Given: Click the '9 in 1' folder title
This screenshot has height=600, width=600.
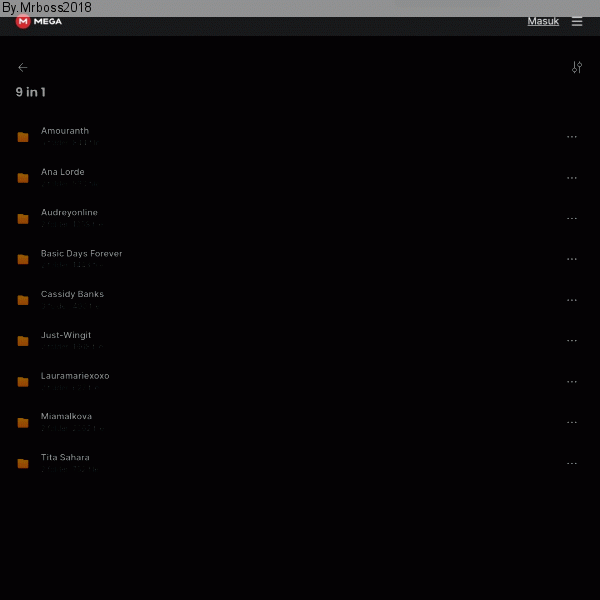Looking at the screenshot, I should pos(31,92).
